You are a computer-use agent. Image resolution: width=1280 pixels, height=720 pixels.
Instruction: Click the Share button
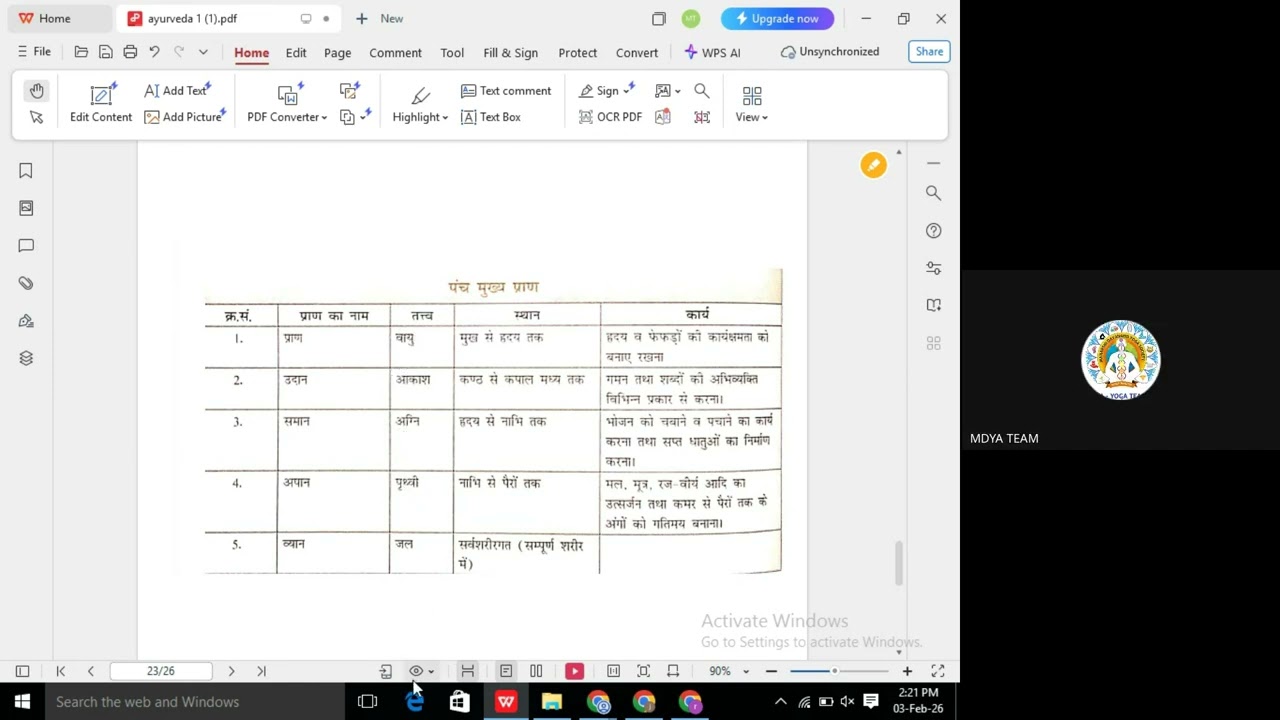tap(929, 52)
